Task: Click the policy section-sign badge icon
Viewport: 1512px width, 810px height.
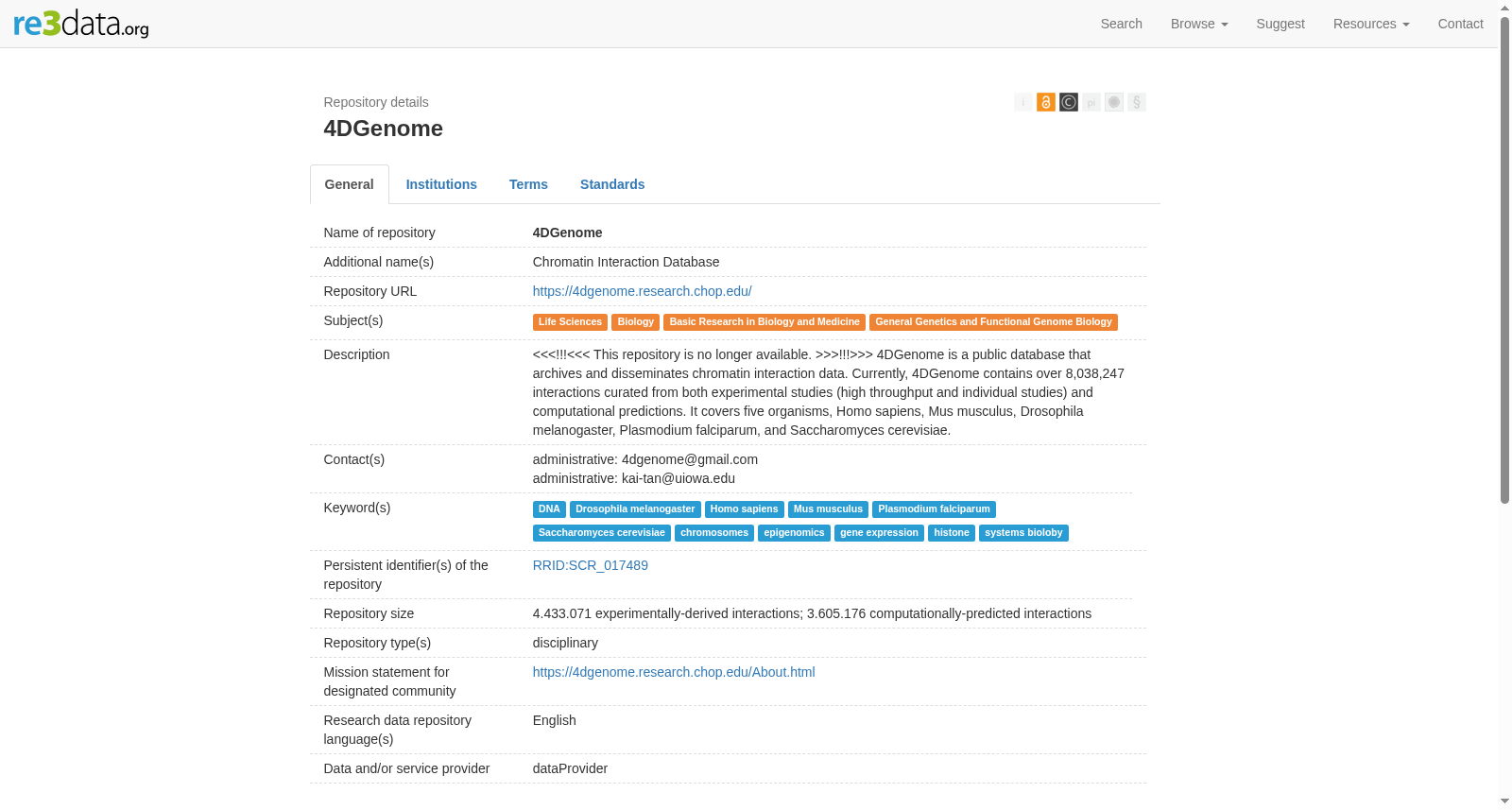Action: click(x=1137, y=102)
